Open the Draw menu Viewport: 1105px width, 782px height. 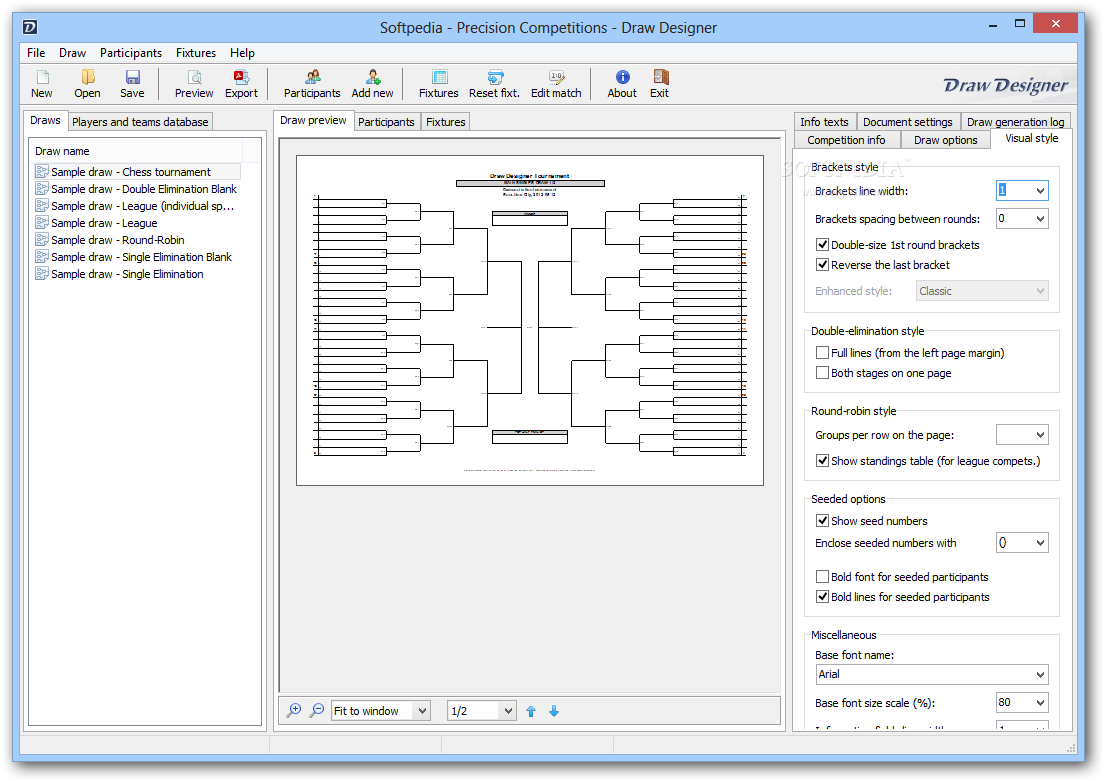click(x=73, y=53)
